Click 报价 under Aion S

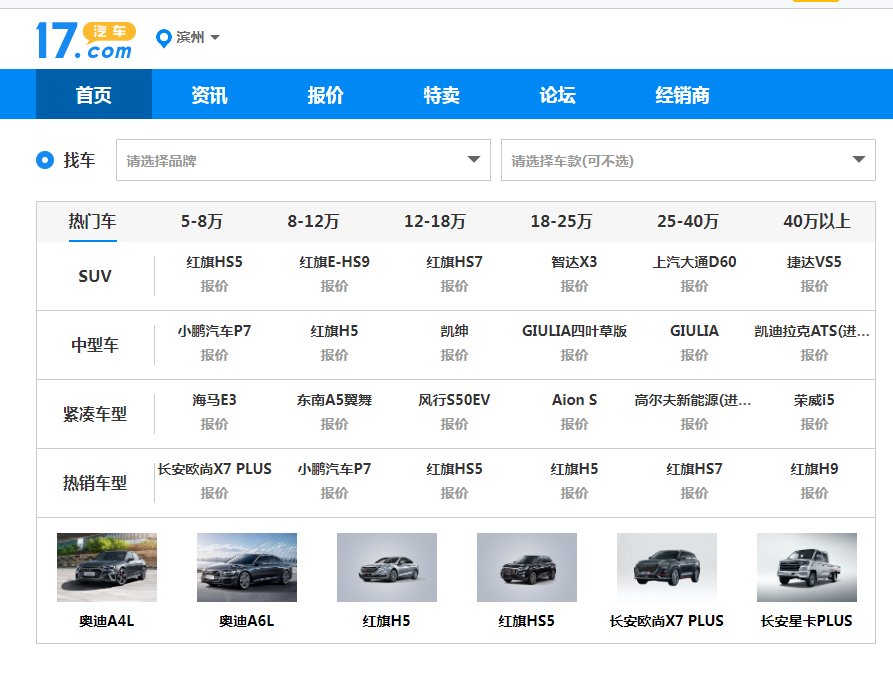[574, 424]
